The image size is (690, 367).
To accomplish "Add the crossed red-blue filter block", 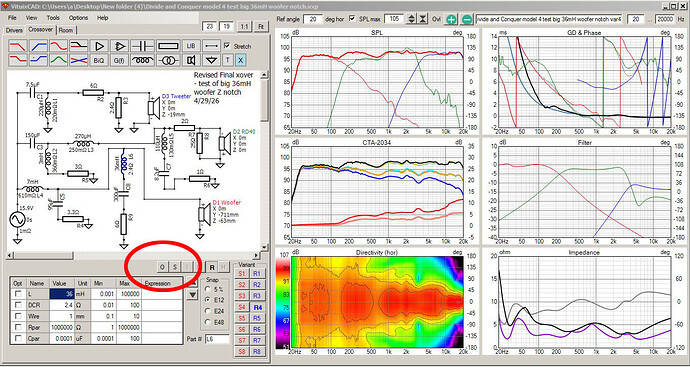I will (x=79, y=60).
